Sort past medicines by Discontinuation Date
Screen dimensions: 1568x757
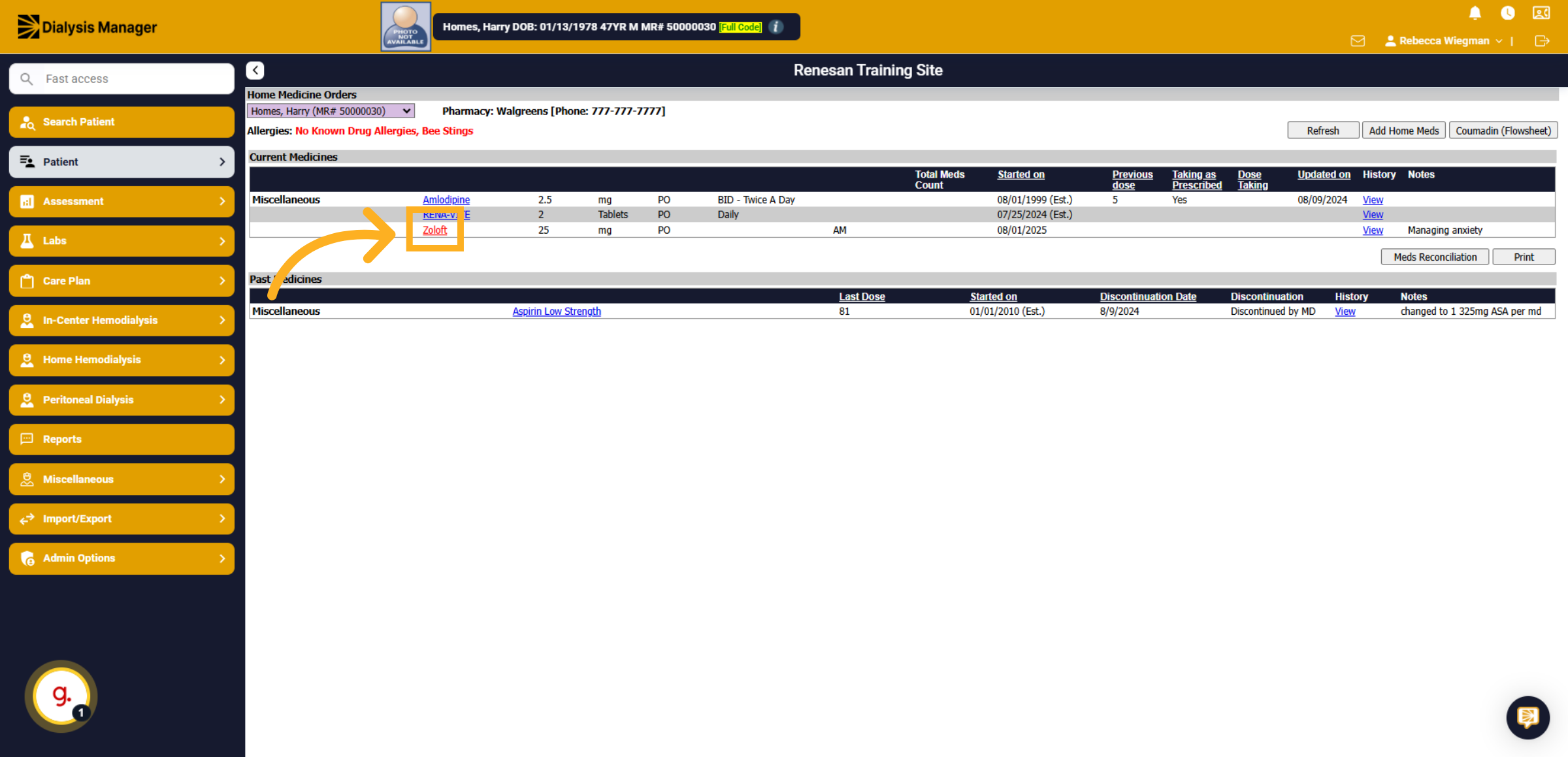(x=1148, y=297)
